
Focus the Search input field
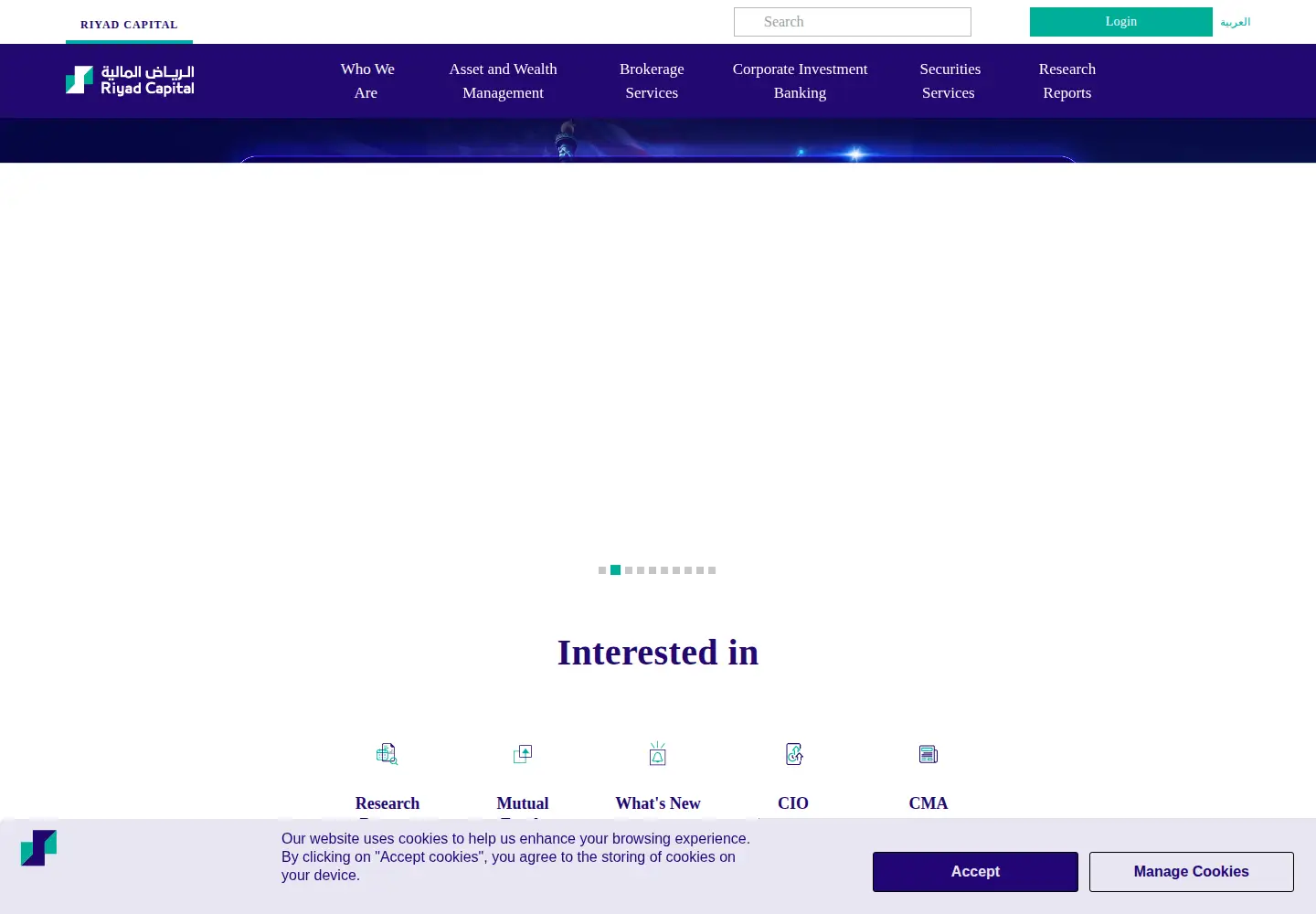tap(853, 22)
